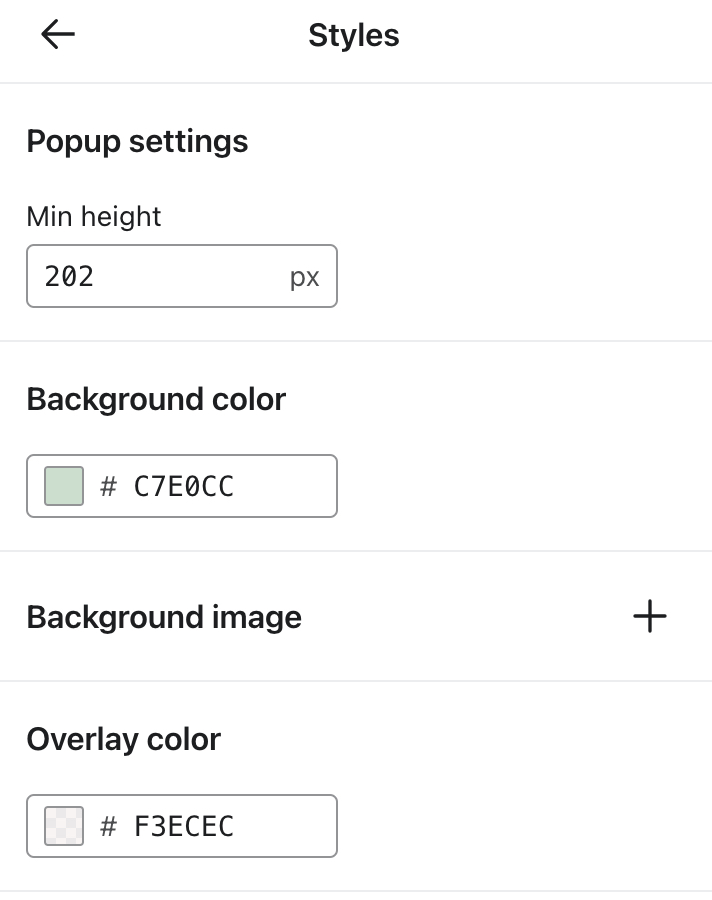712x900 pixels.
Task: Click the Min height label text
Action: coord(93,216)
